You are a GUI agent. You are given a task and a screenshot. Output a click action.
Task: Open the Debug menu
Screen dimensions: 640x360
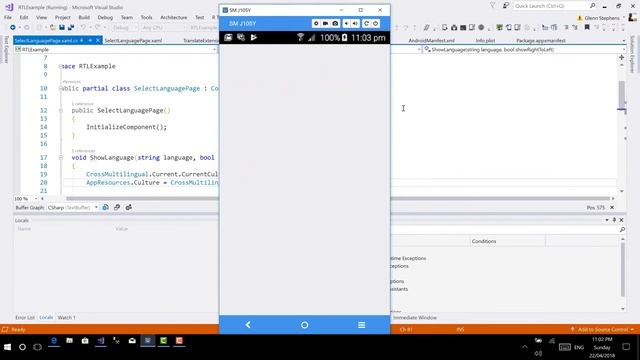(x=105, y=18)
